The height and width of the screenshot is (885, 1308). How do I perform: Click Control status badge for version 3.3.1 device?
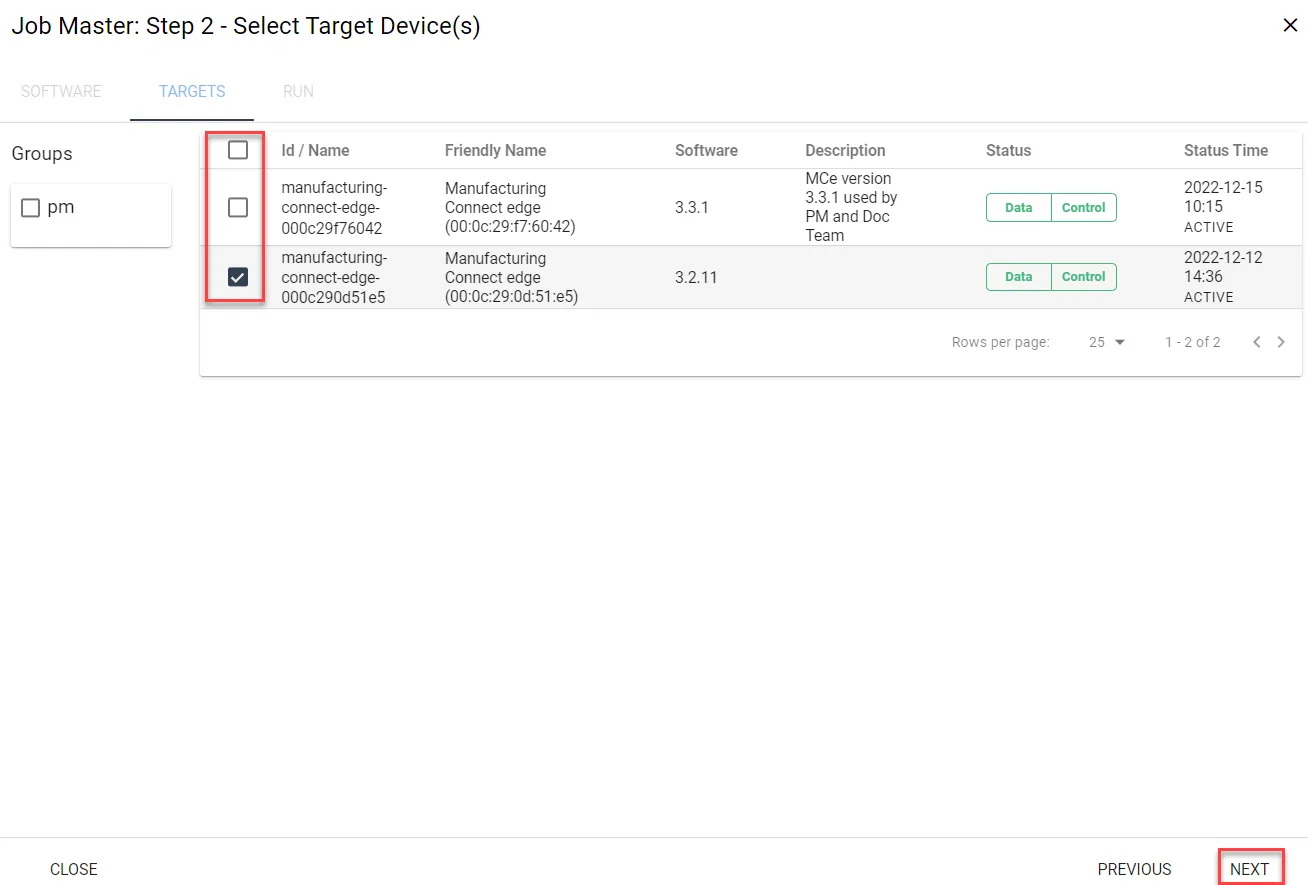click(x=1084, y=207)
